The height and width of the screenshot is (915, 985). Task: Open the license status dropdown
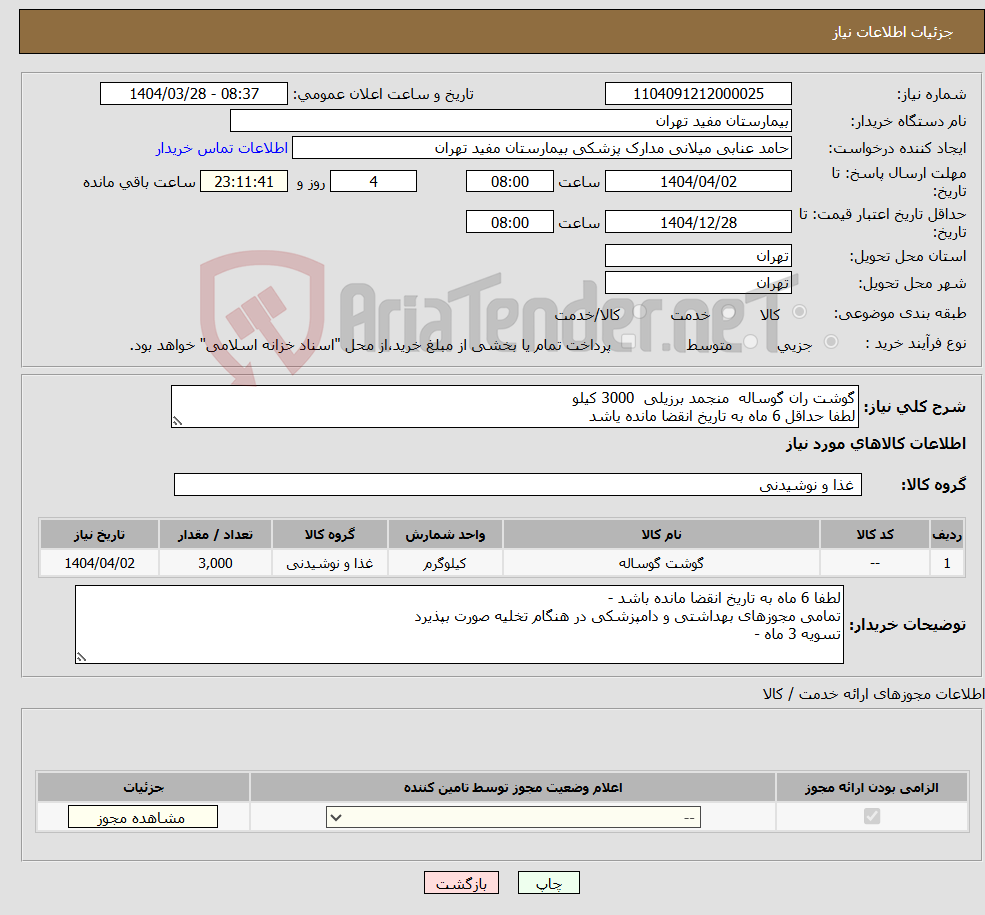[x=513, y=817]
